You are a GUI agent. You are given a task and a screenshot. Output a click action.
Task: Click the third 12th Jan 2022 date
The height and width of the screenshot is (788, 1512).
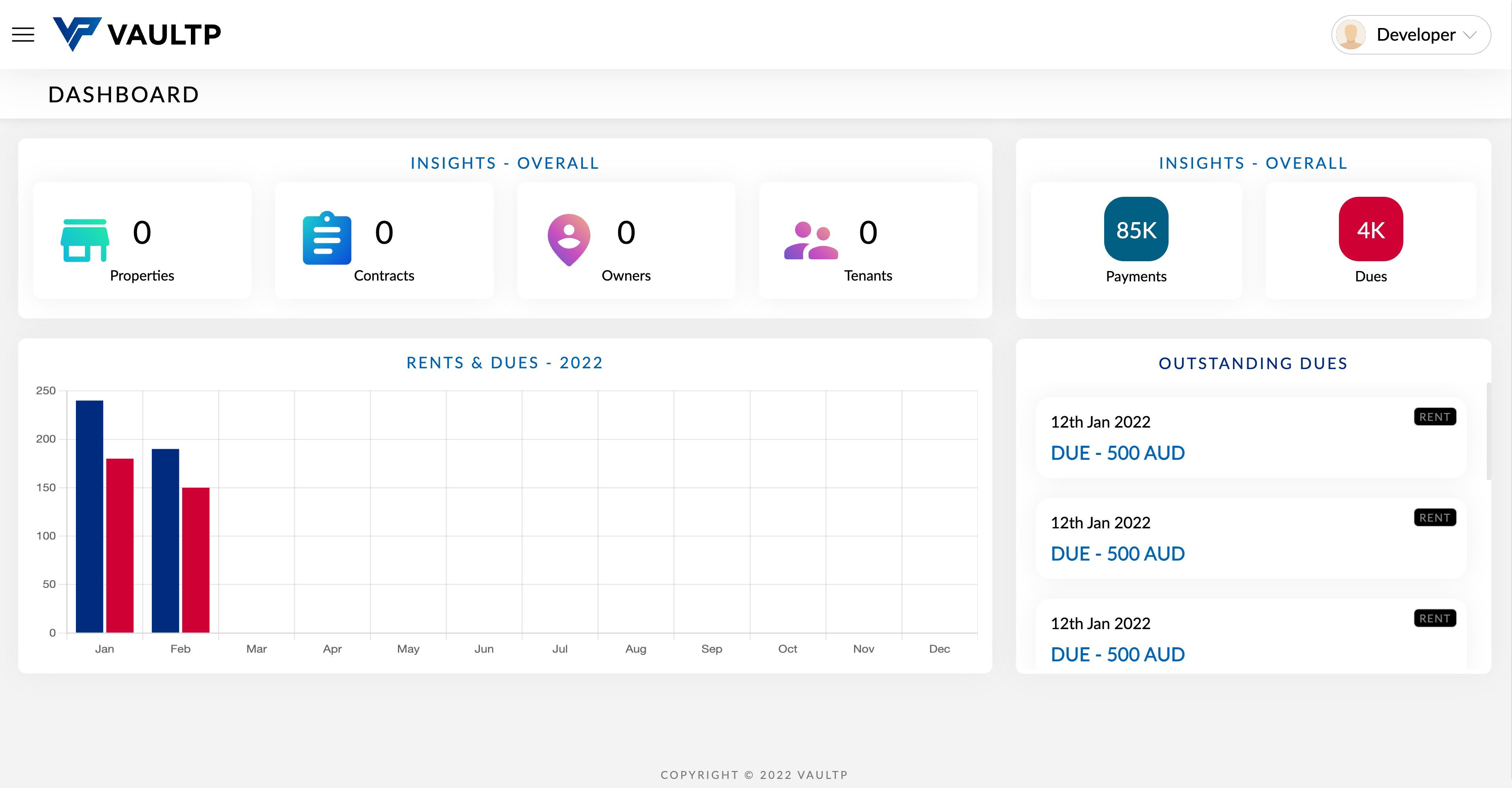pos(1100,624)
